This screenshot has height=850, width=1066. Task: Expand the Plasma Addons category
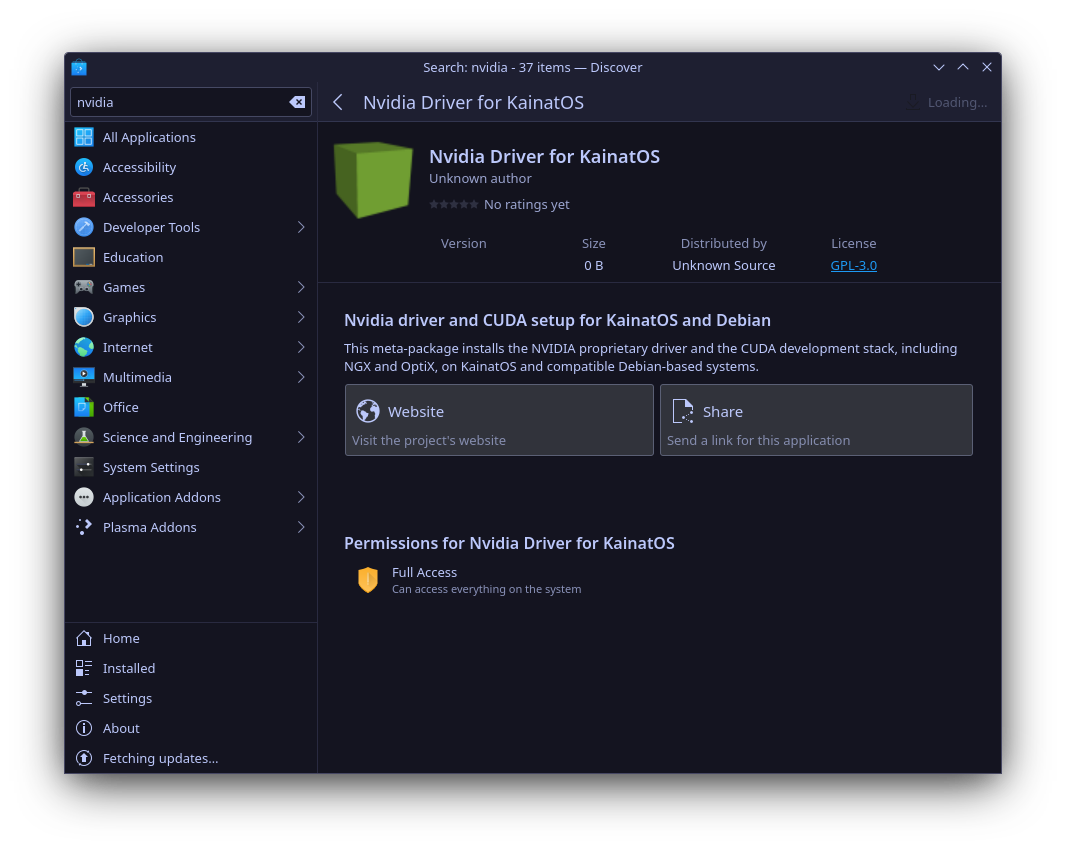click(301, 527)
